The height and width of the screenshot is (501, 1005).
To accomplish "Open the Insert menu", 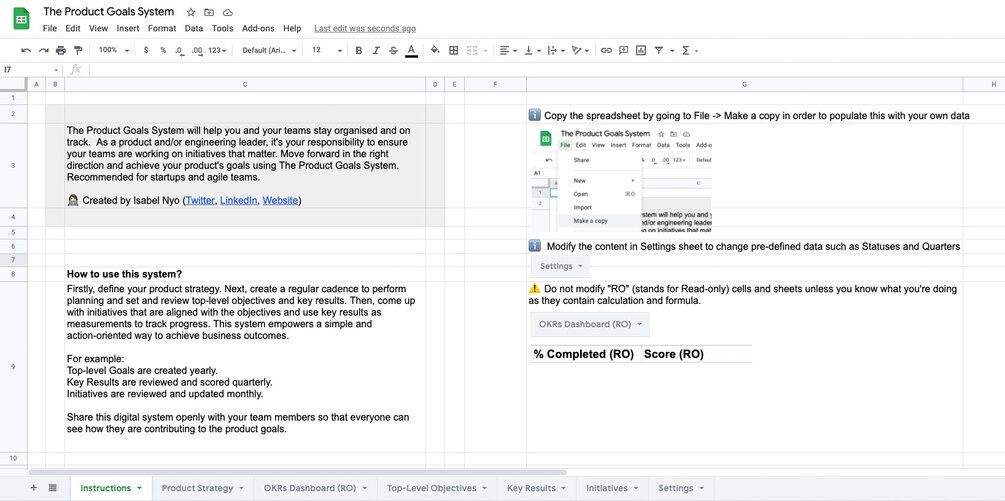I will click(128, 28).
